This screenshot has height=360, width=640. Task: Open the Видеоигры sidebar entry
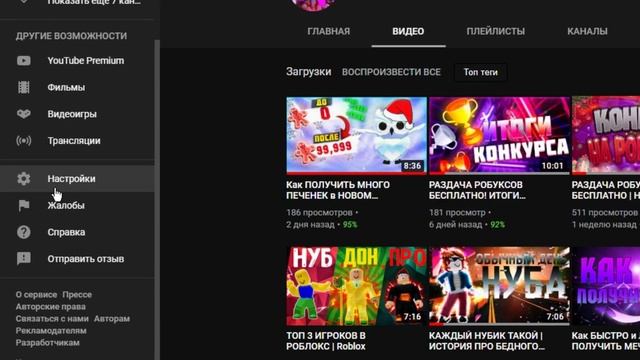click(x=77, y=114)
